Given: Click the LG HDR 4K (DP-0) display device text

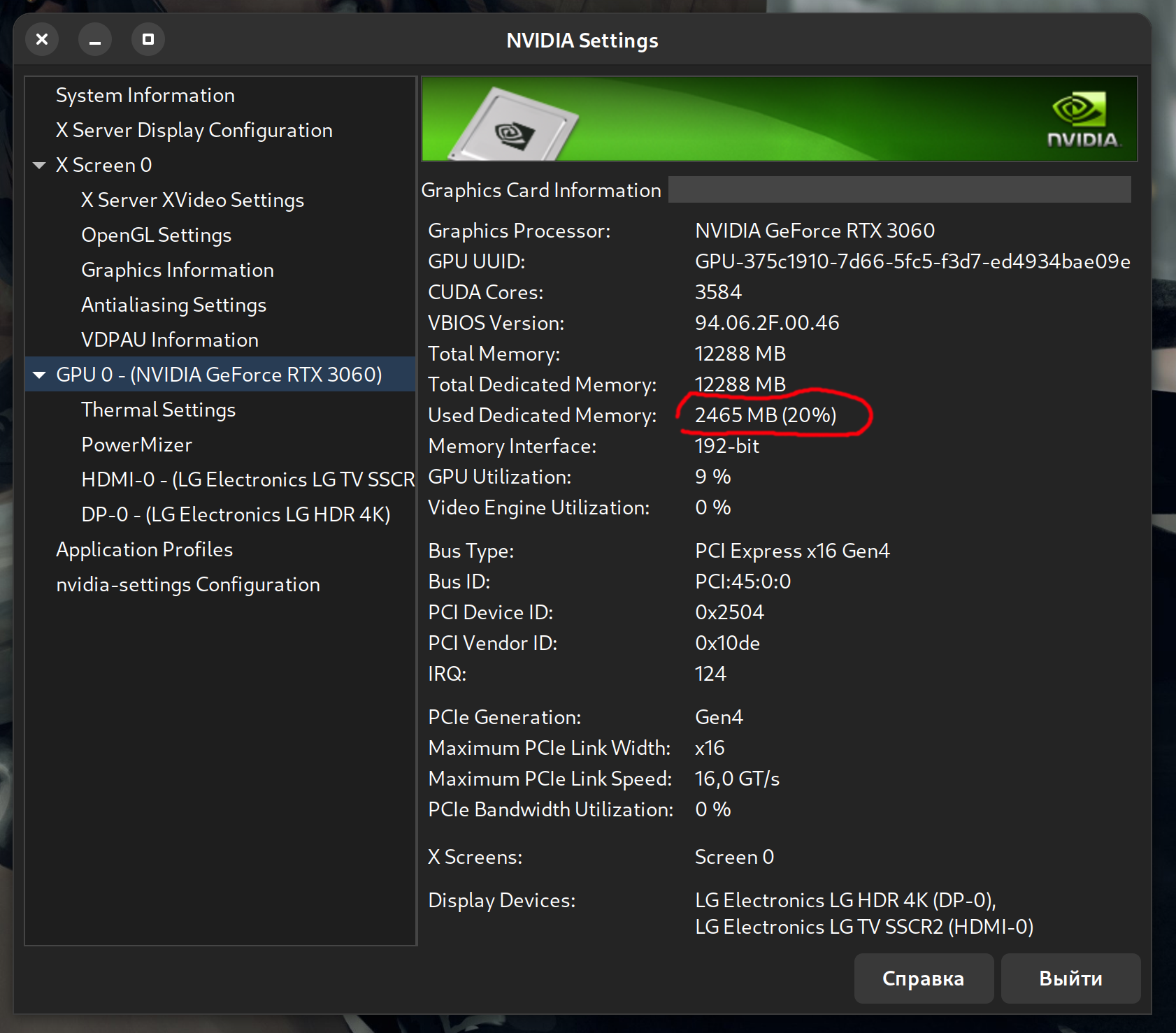Looking at the screenshot, I should (845, 900).
